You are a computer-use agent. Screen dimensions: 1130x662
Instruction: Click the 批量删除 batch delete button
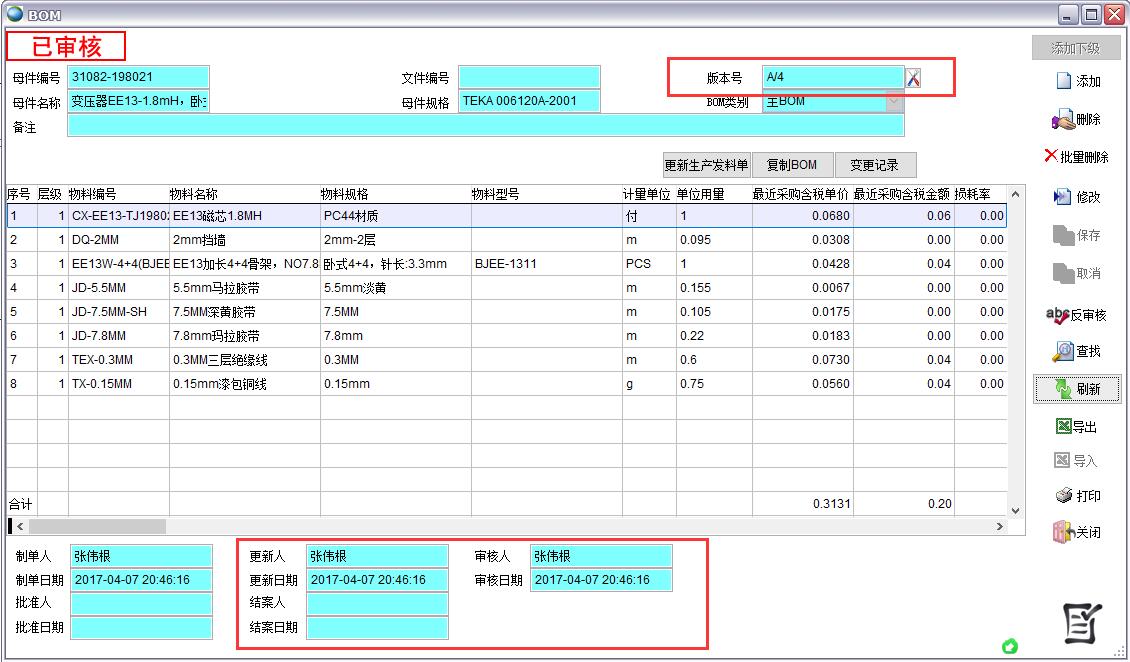tap(1076, 157)
